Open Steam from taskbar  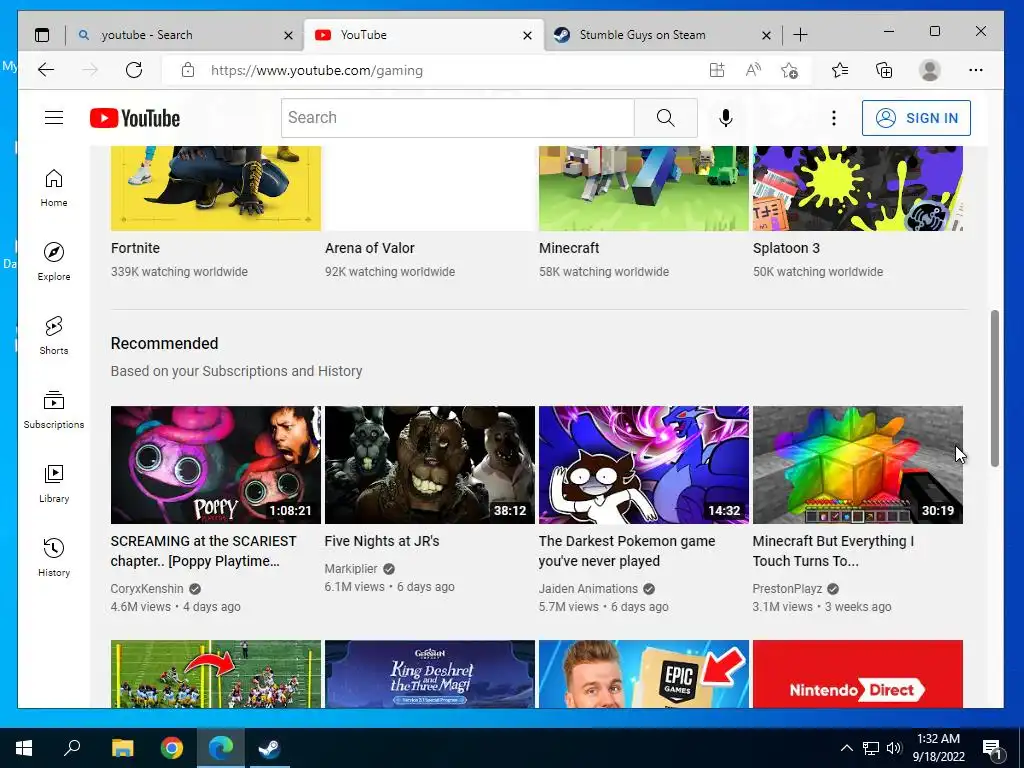point(269,748)
